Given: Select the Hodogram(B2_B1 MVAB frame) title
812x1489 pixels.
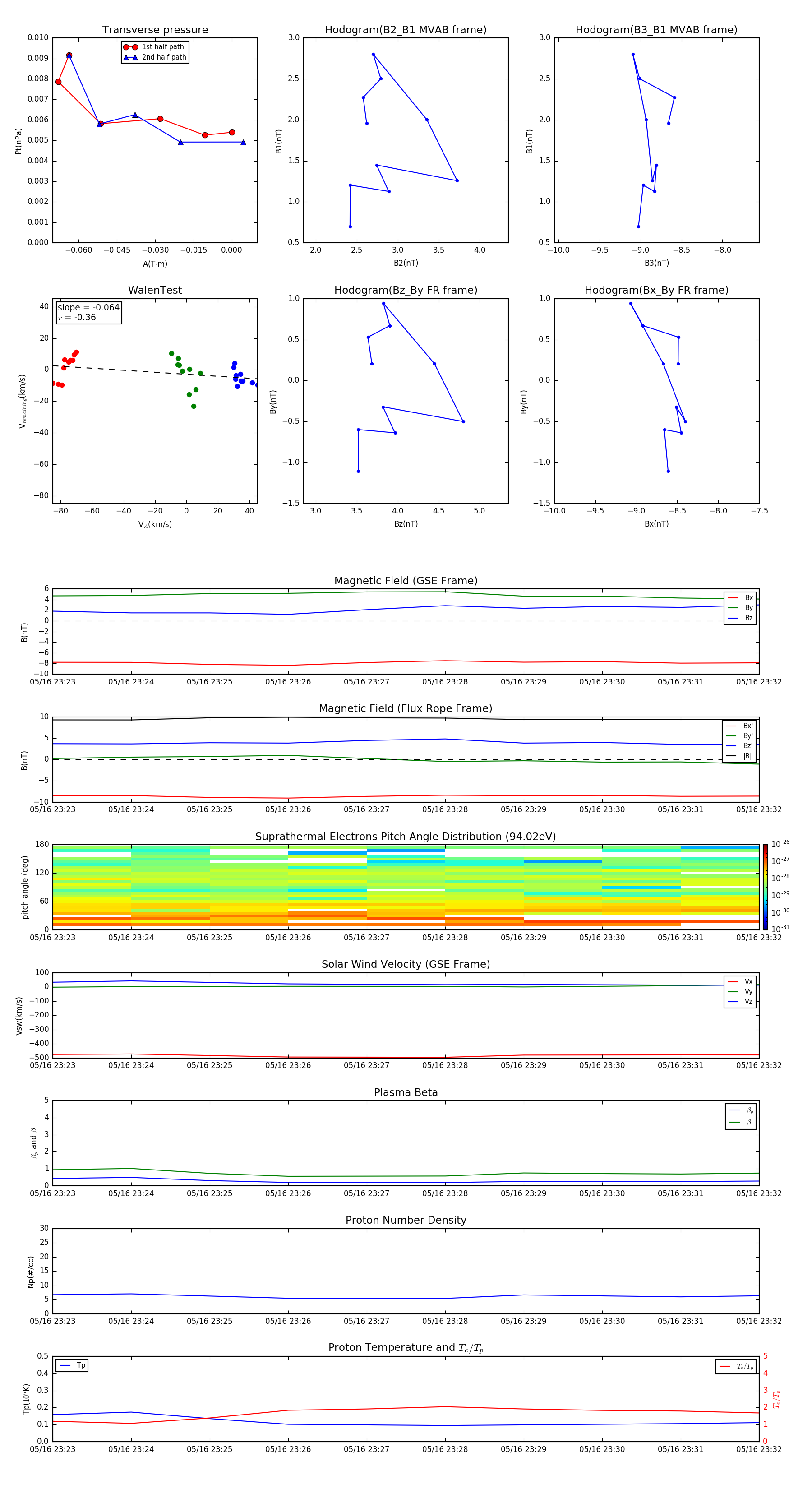Looking at the screenshot, I should [405, 30].
